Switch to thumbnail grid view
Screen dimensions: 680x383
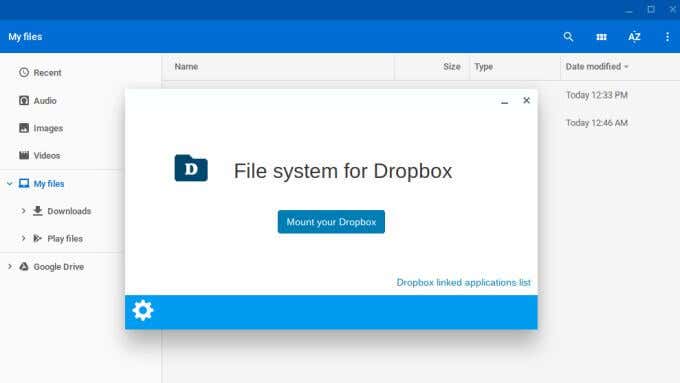(x=601, y=37)
